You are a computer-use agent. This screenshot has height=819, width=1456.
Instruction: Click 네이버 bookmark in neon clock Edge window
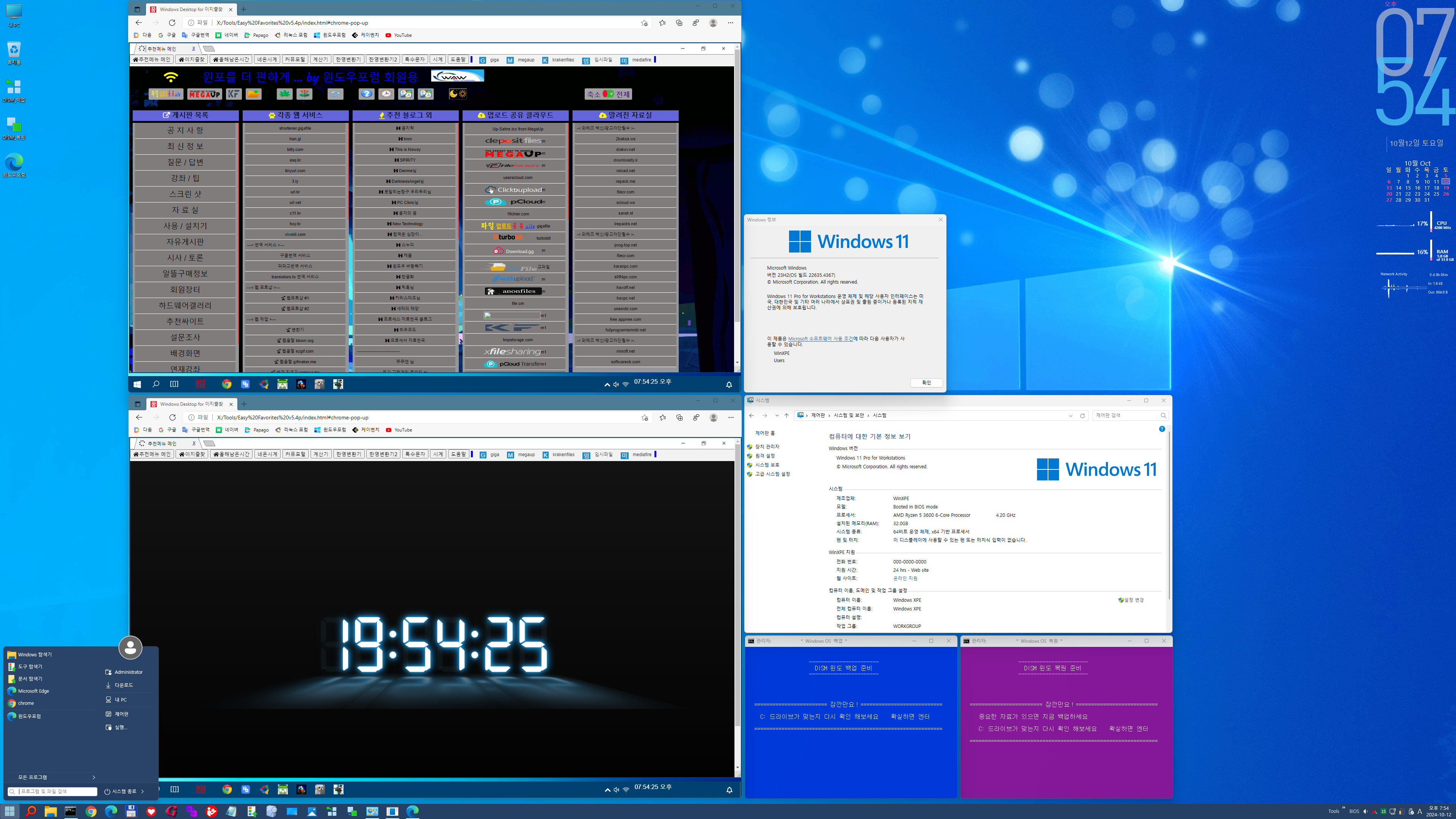(x=227, y=430)
